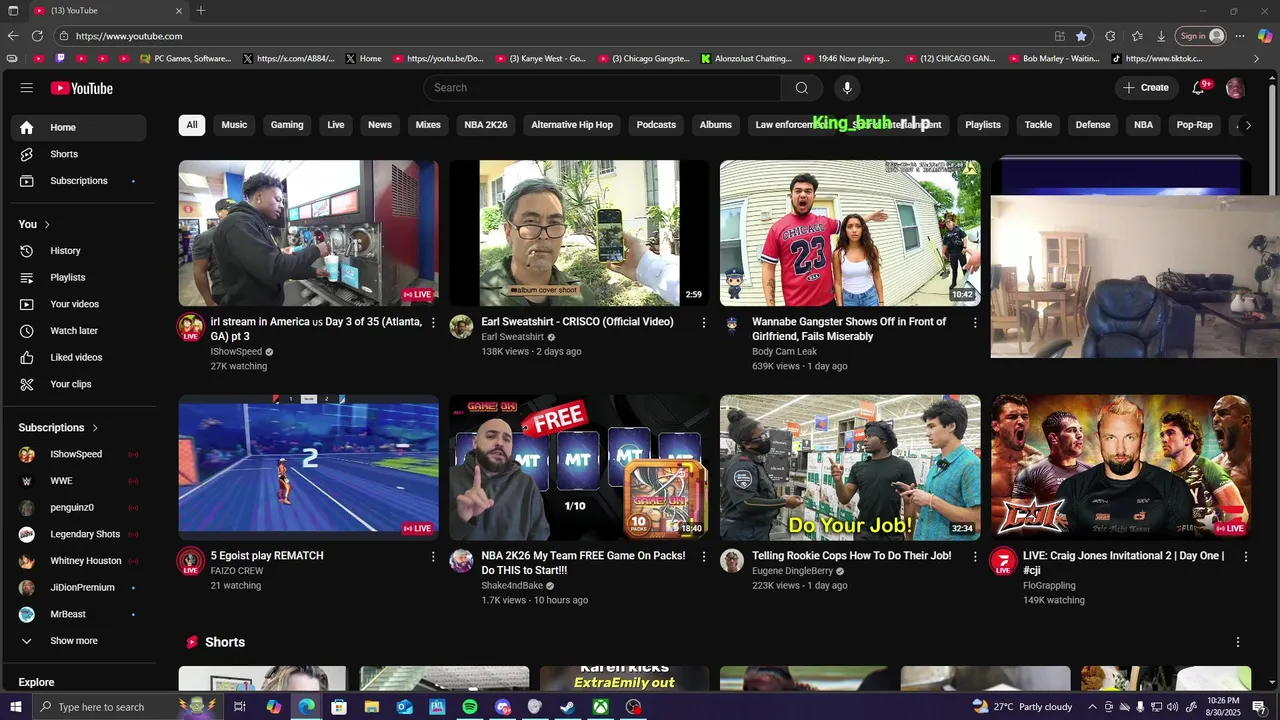Click the YouTube search field
Viewport: 1280px width, 720px height.
602,88
